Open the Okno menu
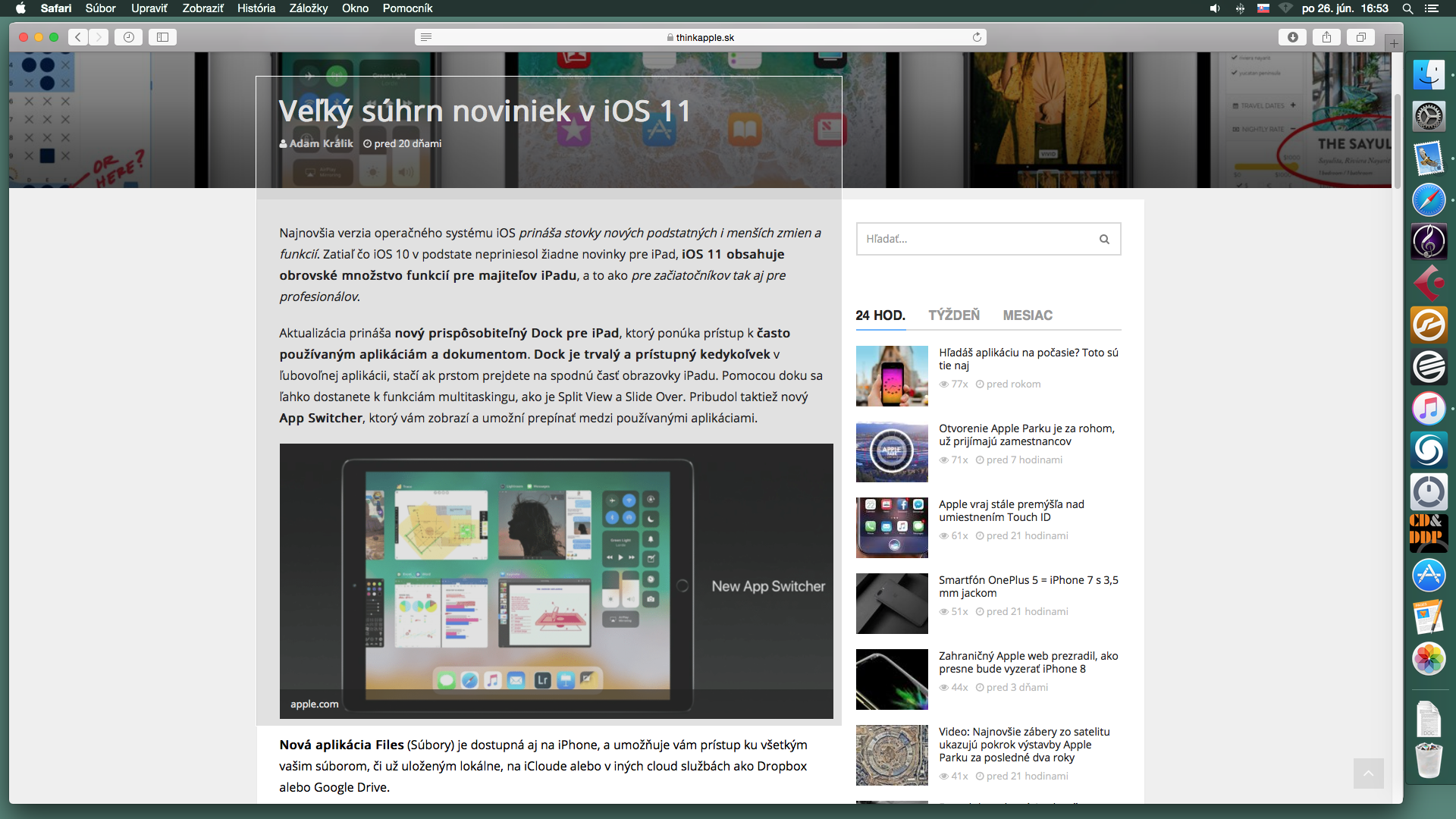The image size is (1456, 819). click(355, 8)
